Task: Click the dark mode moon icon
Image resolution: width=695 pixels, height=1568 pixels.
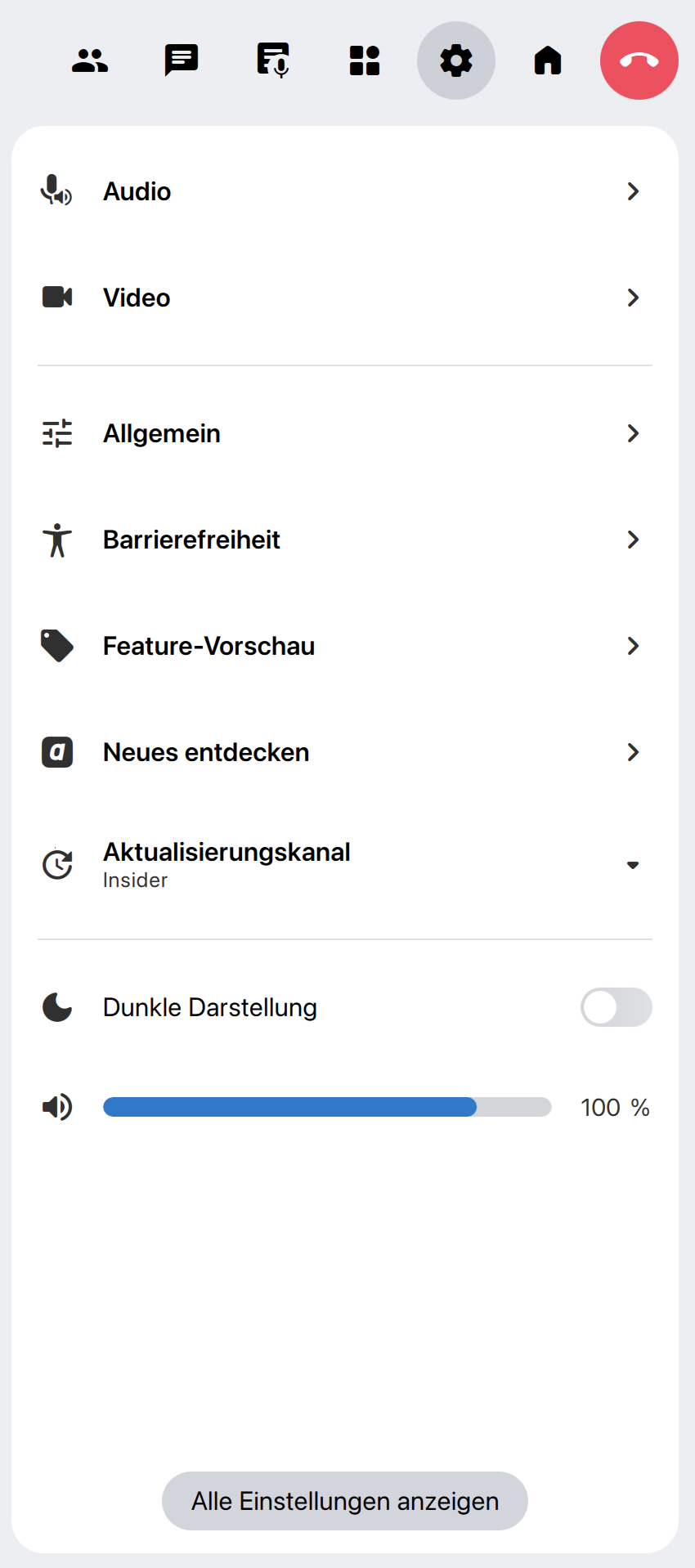Action: (x=57, y=1007)
